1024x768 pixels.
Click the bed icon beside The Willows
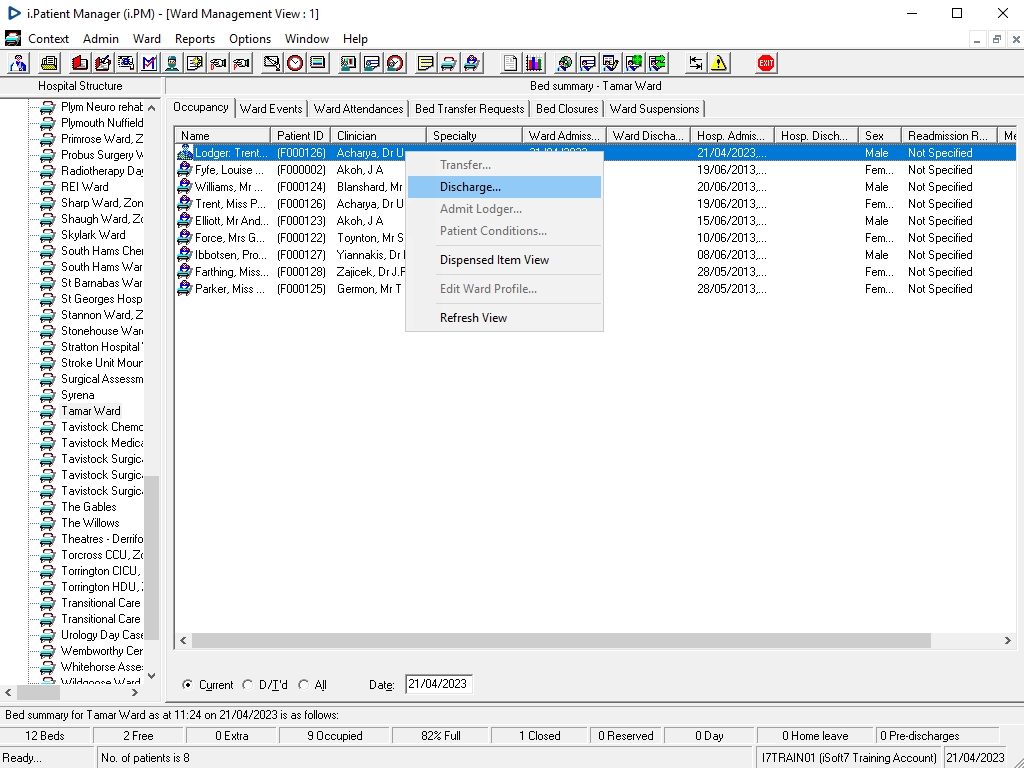point(48,523)
